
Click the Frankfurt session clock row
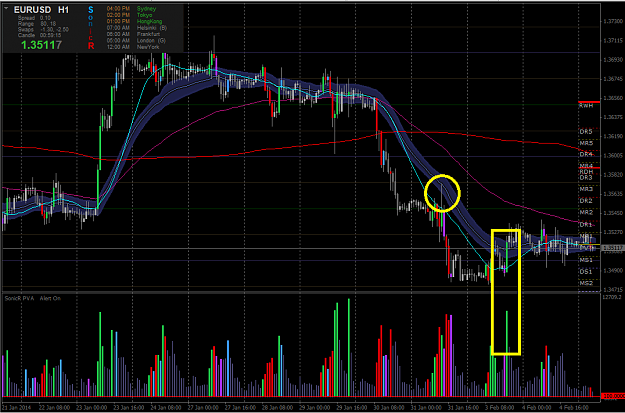[133, 34]
